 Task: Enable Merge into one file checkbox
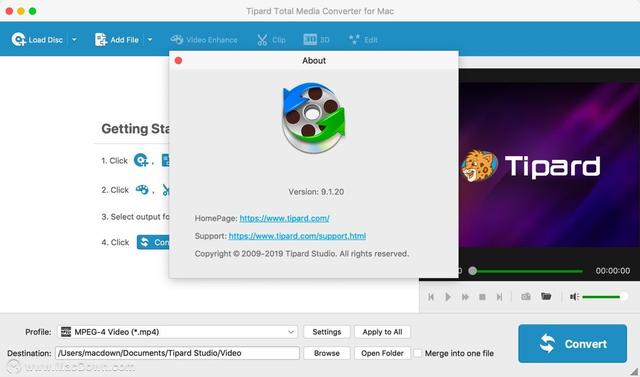tap(418, 353)
